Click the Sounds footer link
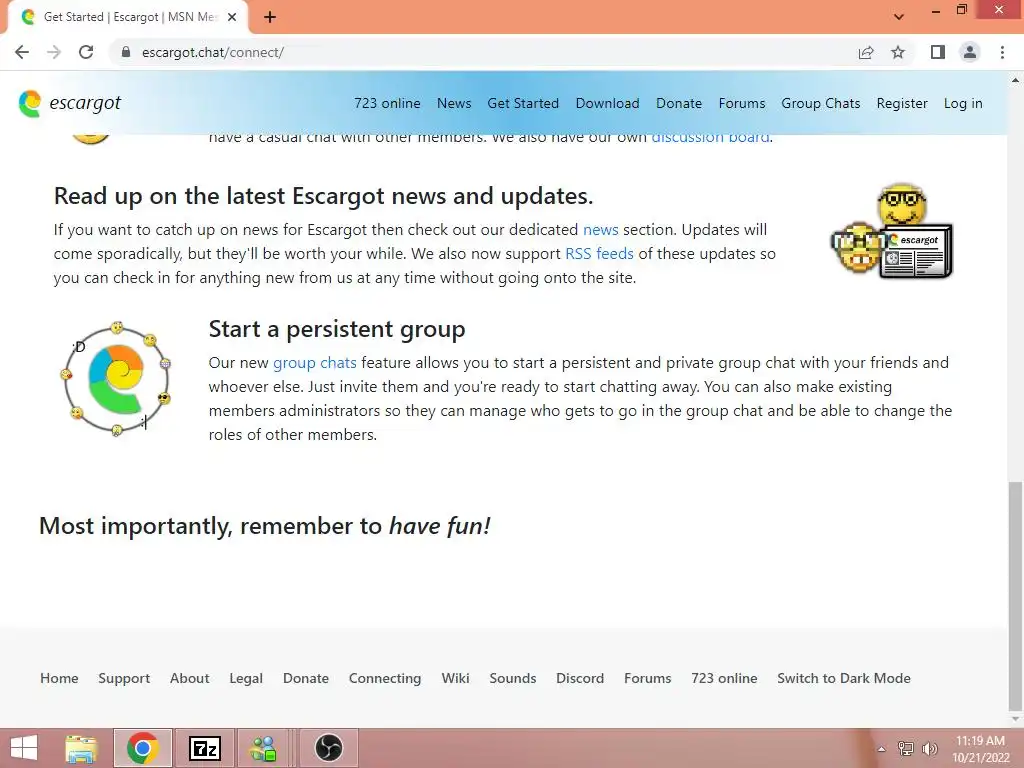This screenshot has width=1024, height=768. coord(513,678)
